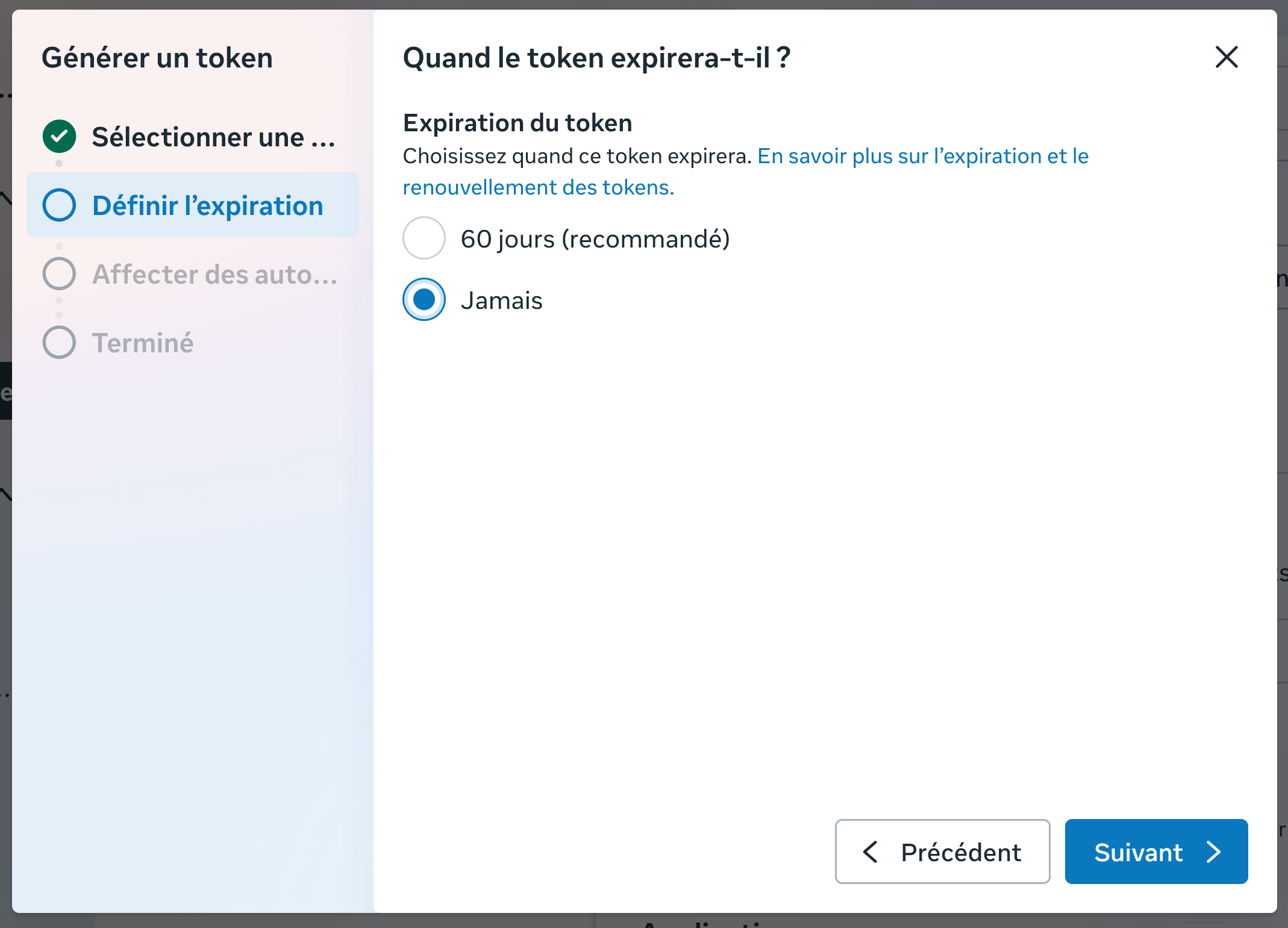Screen dimensions: 1288x928
Task: Click the right chevron in Suivant
Action: tap(1214, 852)
